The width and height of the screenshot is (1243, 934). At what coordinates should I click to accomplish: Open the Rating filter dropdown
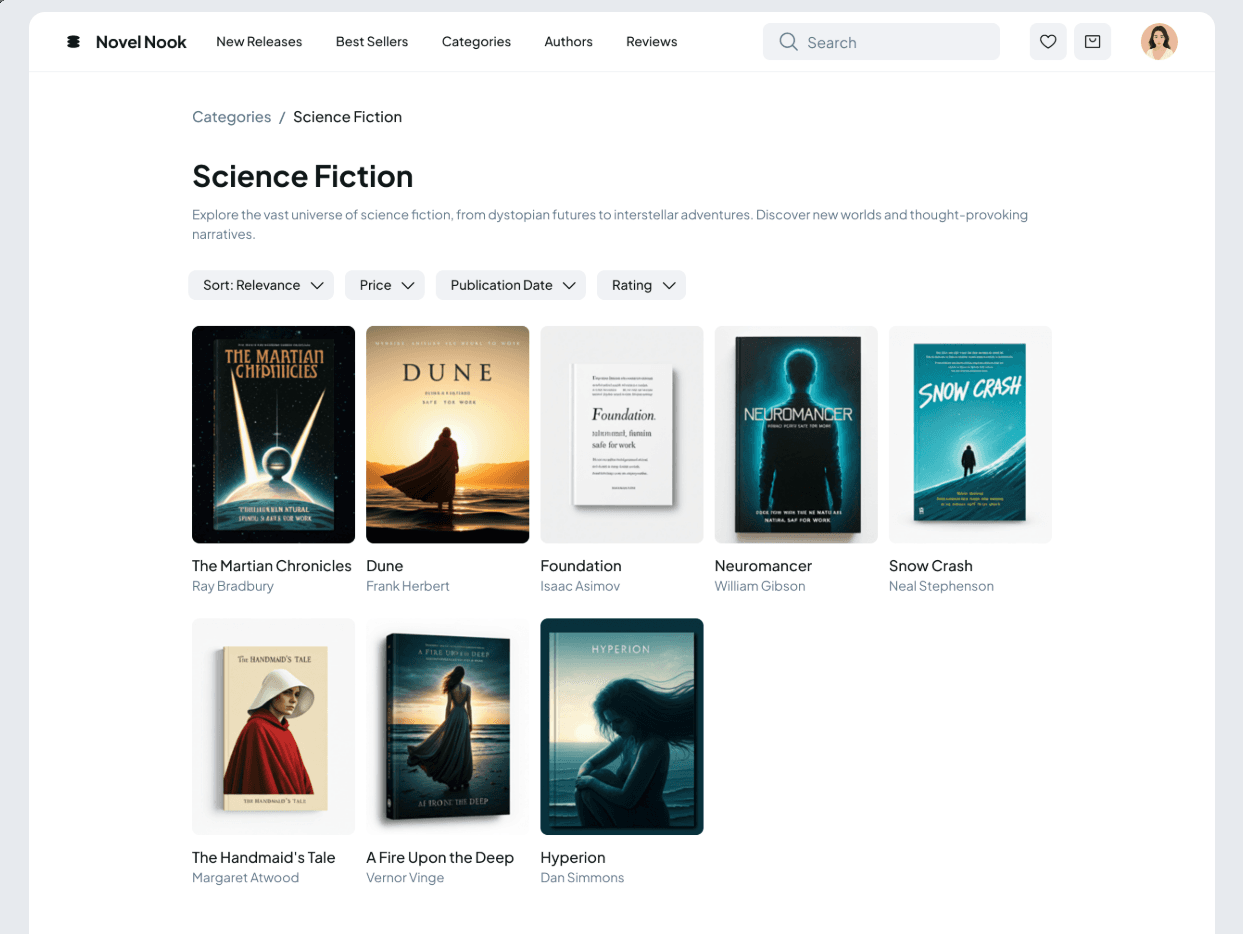641,285
